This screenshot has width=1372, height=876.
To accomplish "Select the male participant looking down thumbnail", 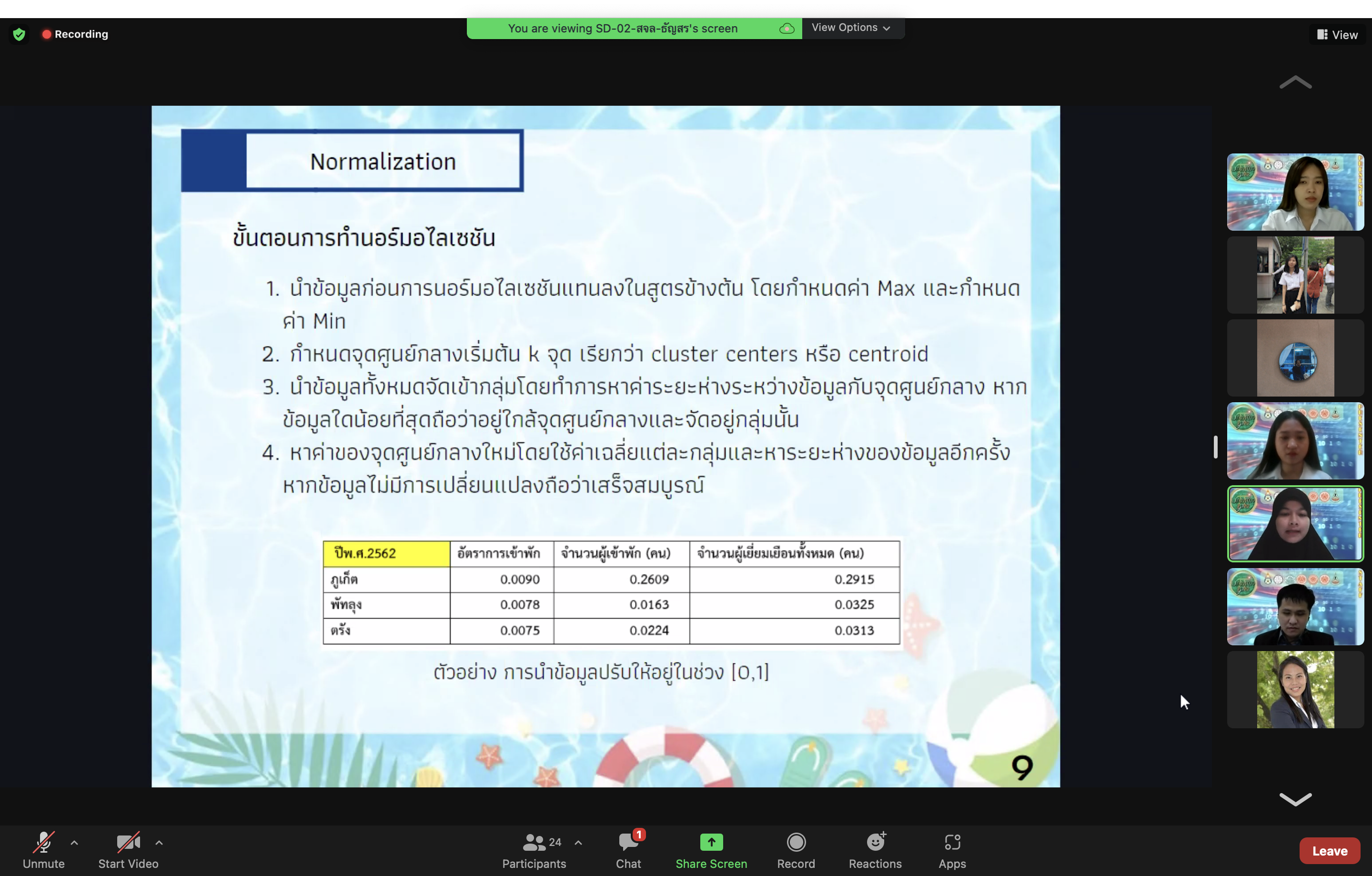I will (x=1295, y=606).
